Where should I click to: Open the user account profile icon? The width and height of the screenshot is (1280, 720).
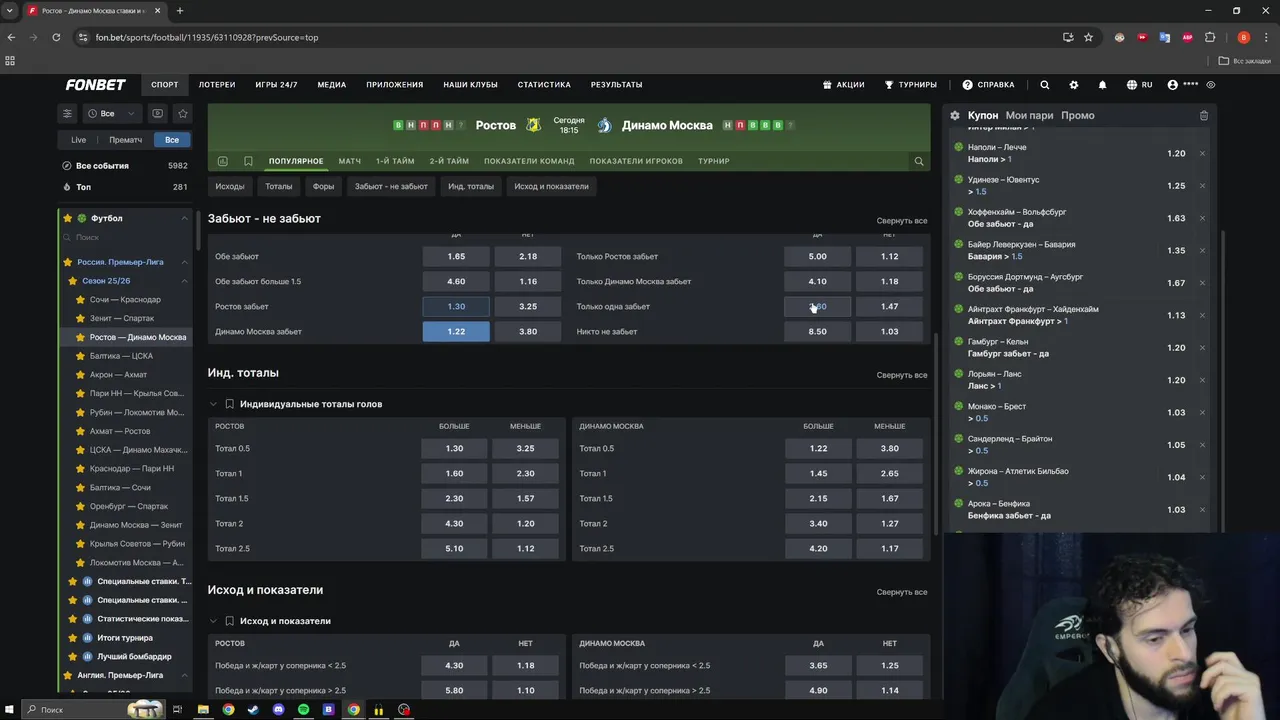(1172, 85)
